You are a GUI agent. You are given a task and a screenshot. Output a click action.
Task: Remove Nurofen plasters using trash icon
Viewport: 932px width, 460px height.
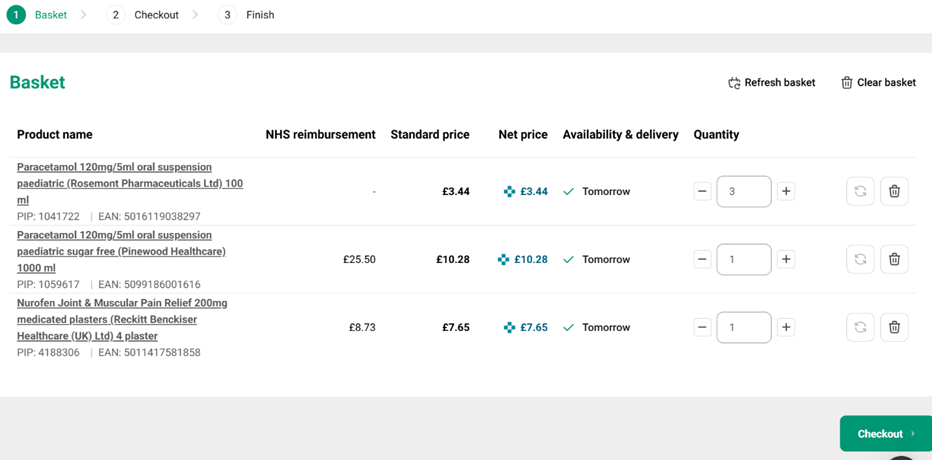click(x=894, y=327)
